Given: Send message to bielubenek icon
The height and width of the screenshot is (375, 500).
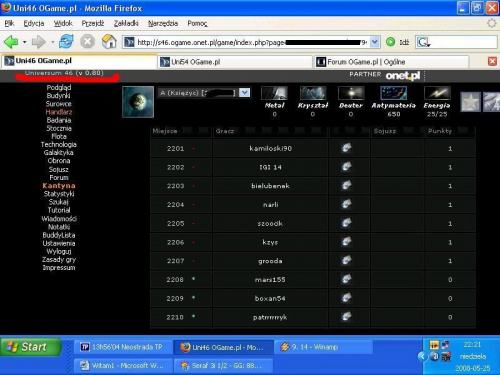Looking at the screenshot, I should point(347,185).
